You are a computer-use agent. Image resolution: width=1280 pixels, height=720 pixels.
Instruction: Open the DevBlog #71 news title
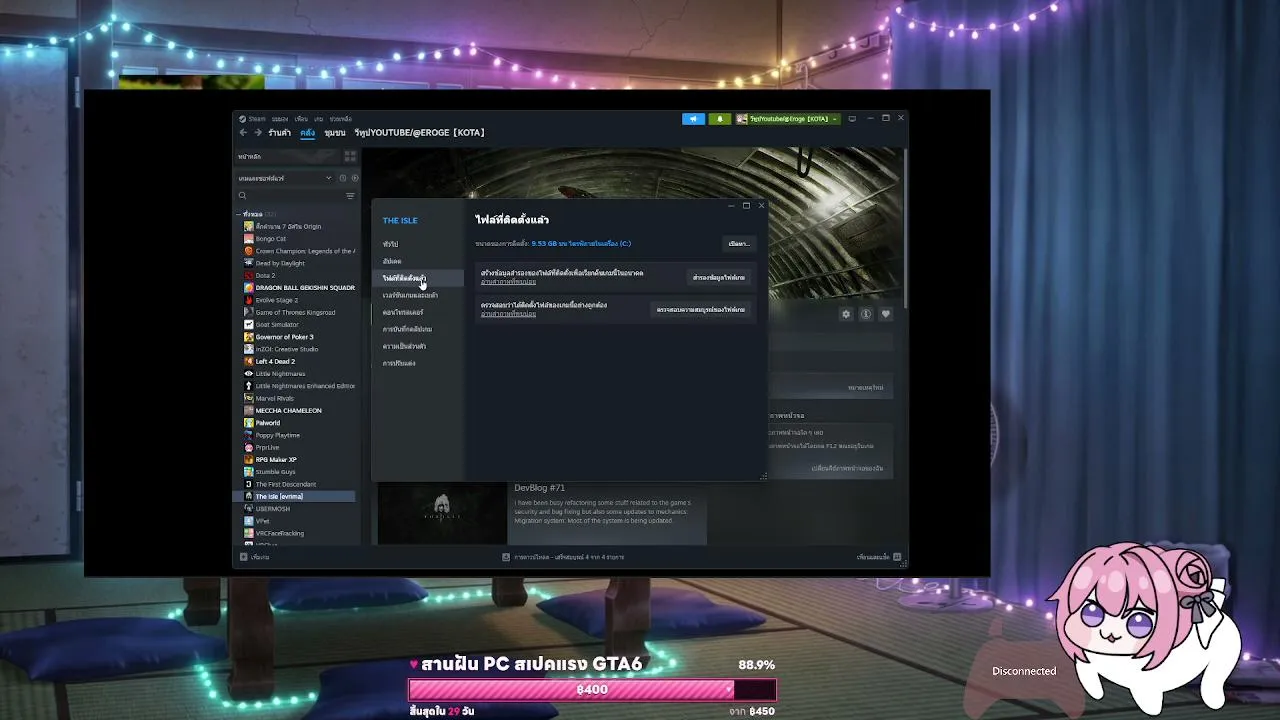click(x=540, y=487)
